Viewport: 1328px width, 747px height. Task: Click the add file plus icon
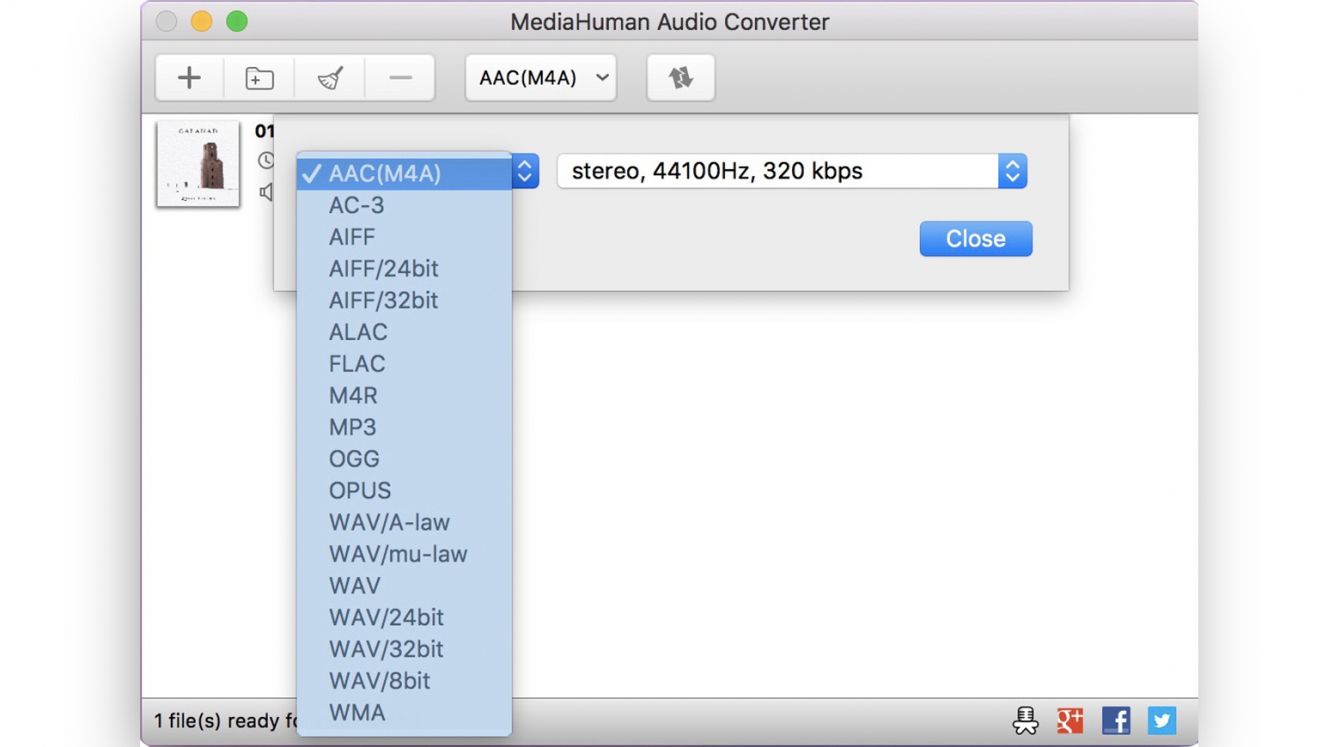189,78
